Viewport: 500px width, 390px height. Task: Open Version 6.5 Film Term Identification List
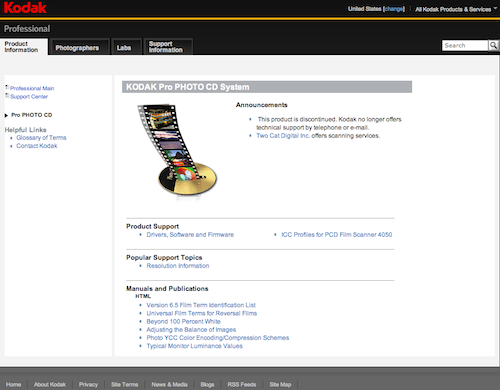(201, 305)
